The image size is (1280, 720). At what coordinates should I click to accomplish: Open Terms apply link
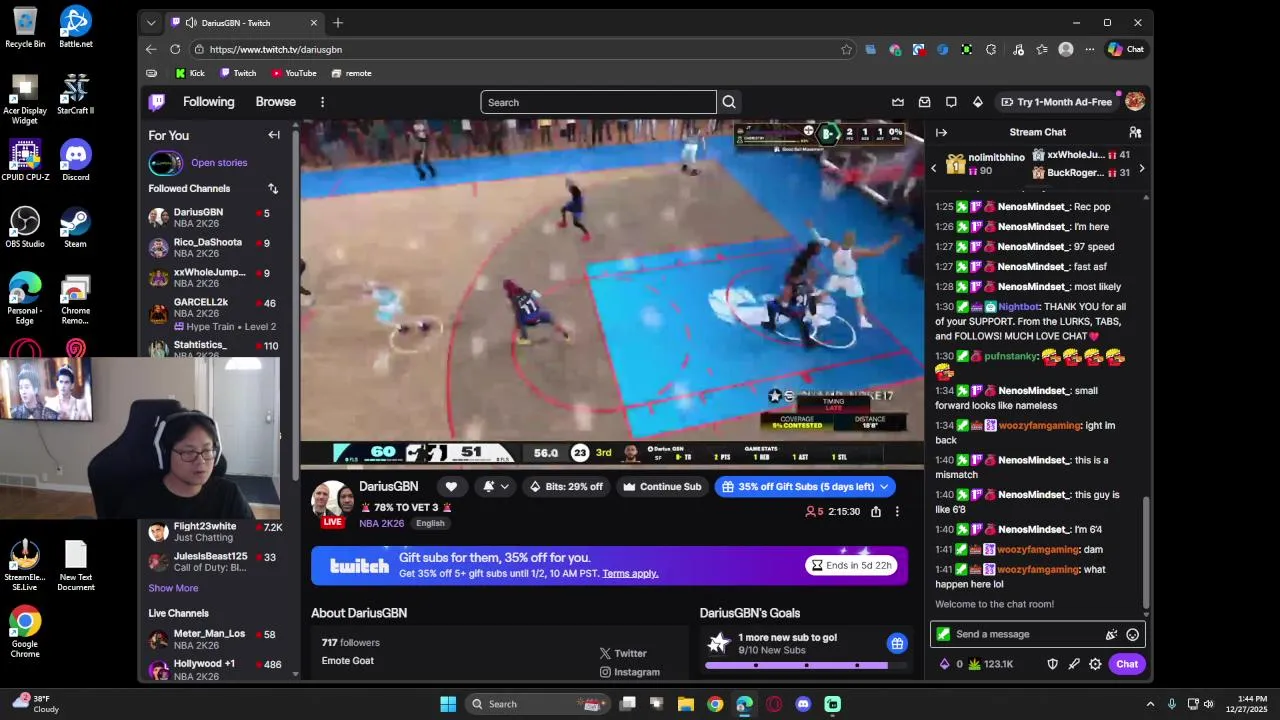pyautogui.click(x=630, y=574)
